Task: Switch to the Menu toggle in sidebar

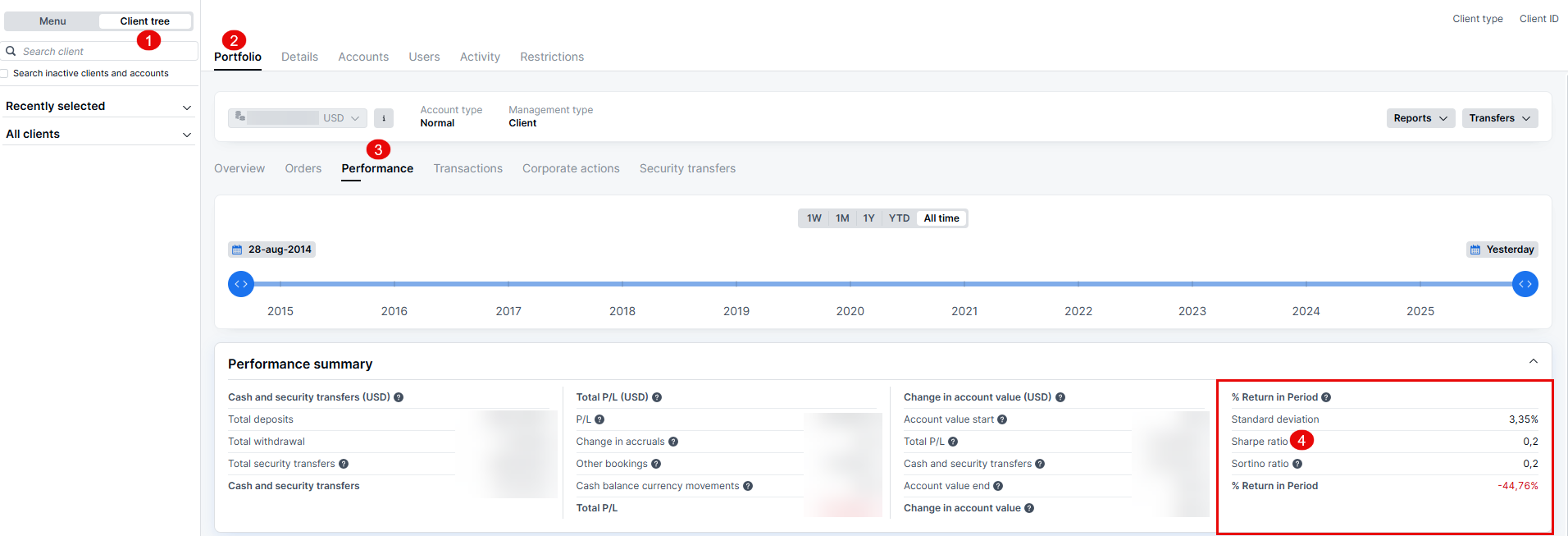Action: coord(52,21)
